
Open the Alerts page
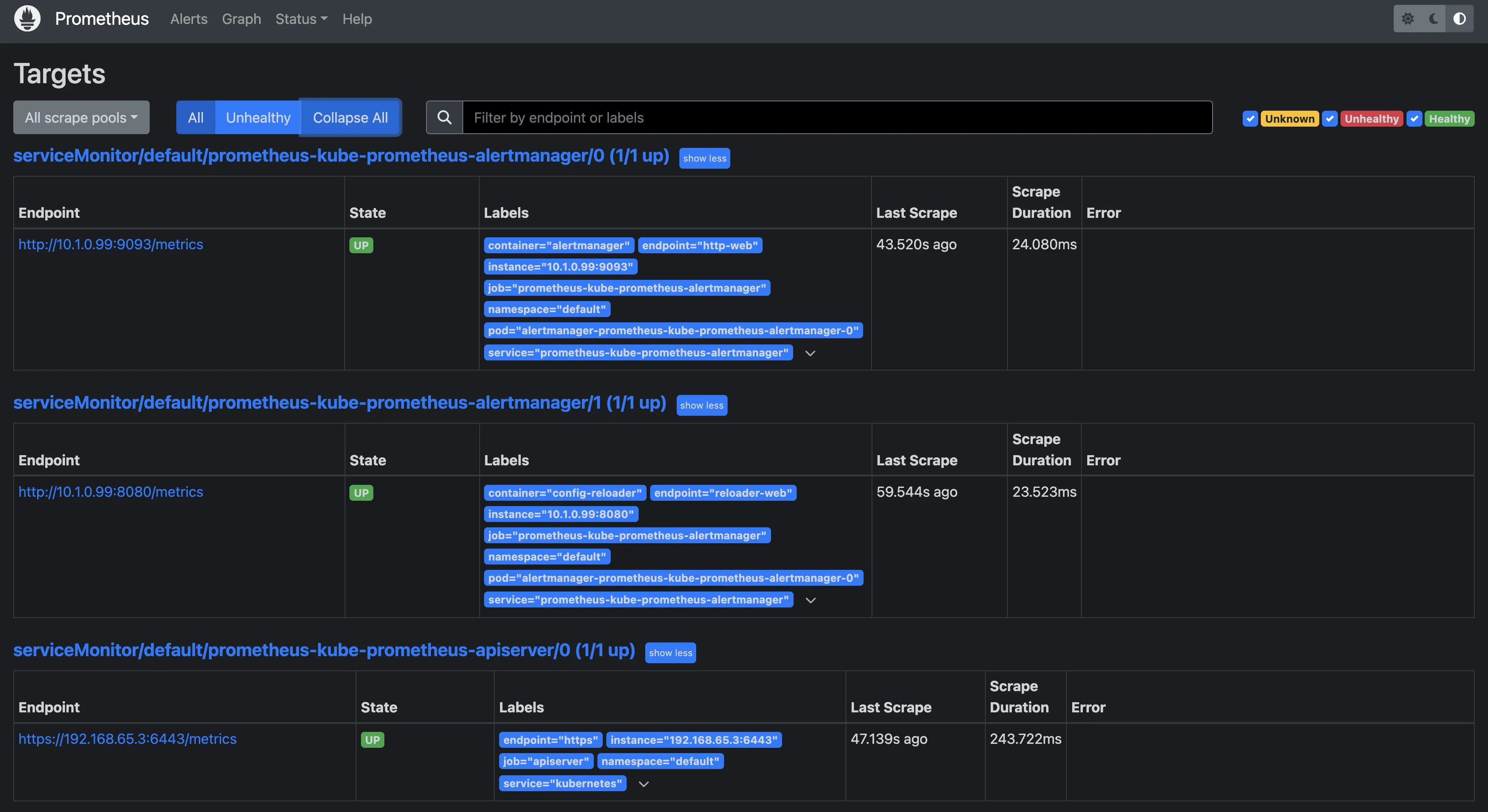(189, 19)
